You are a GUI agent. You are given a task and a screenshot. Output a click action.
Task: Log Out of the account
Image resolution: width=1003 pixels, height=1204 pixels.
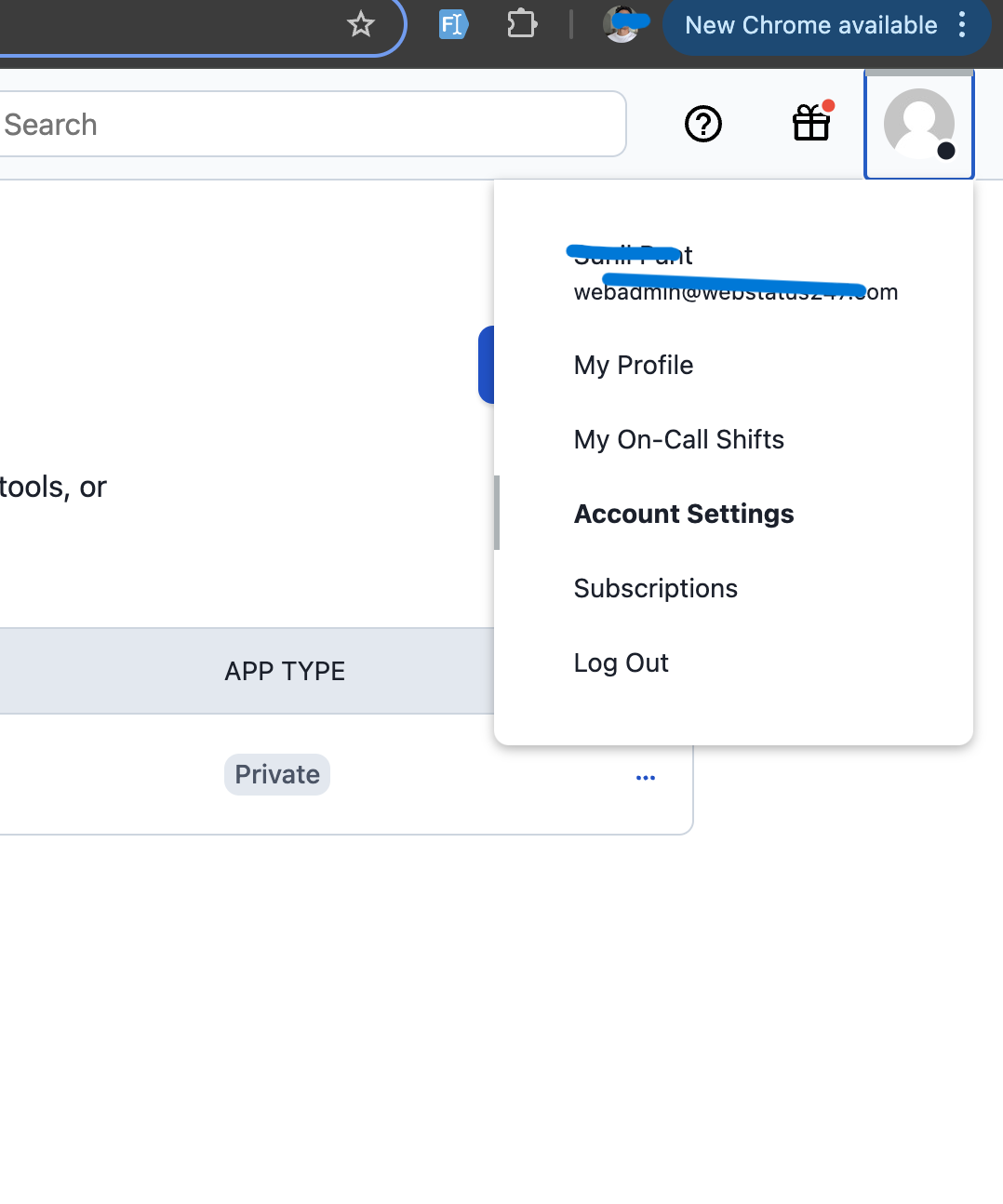(621, 662)
